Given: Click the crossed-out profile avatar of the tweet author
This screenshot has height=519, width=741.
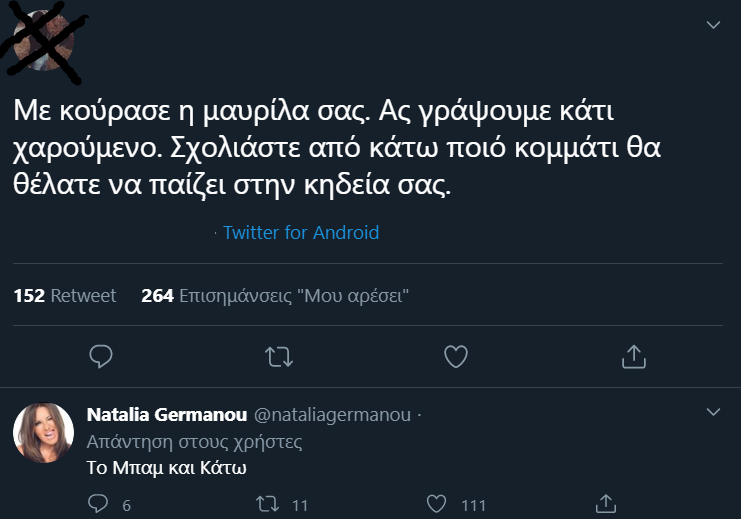Looking at the screenshot, I should [x=42, y=42].
